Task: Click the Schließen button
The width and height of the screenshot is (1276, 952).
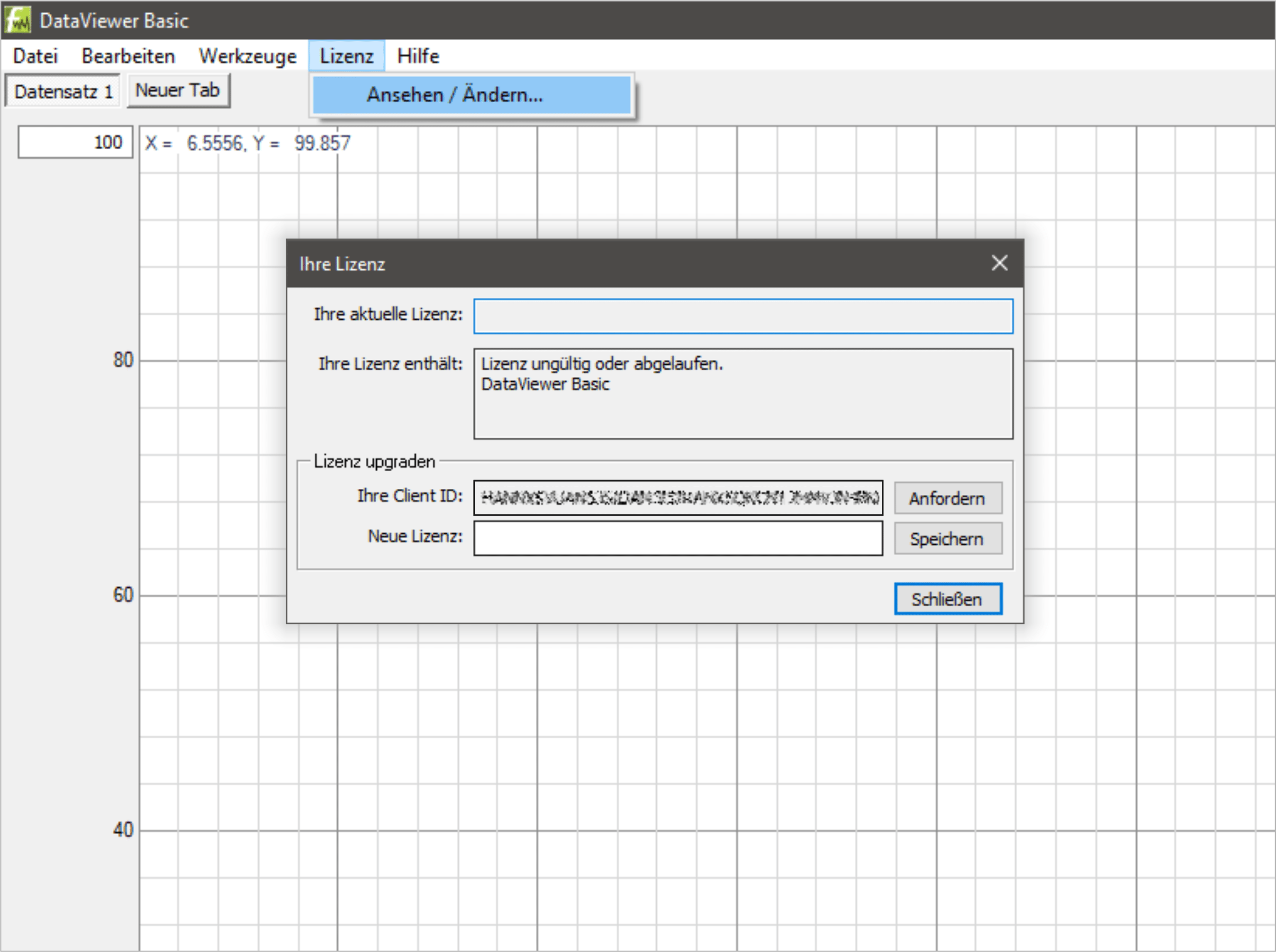Action: point(948,599)
